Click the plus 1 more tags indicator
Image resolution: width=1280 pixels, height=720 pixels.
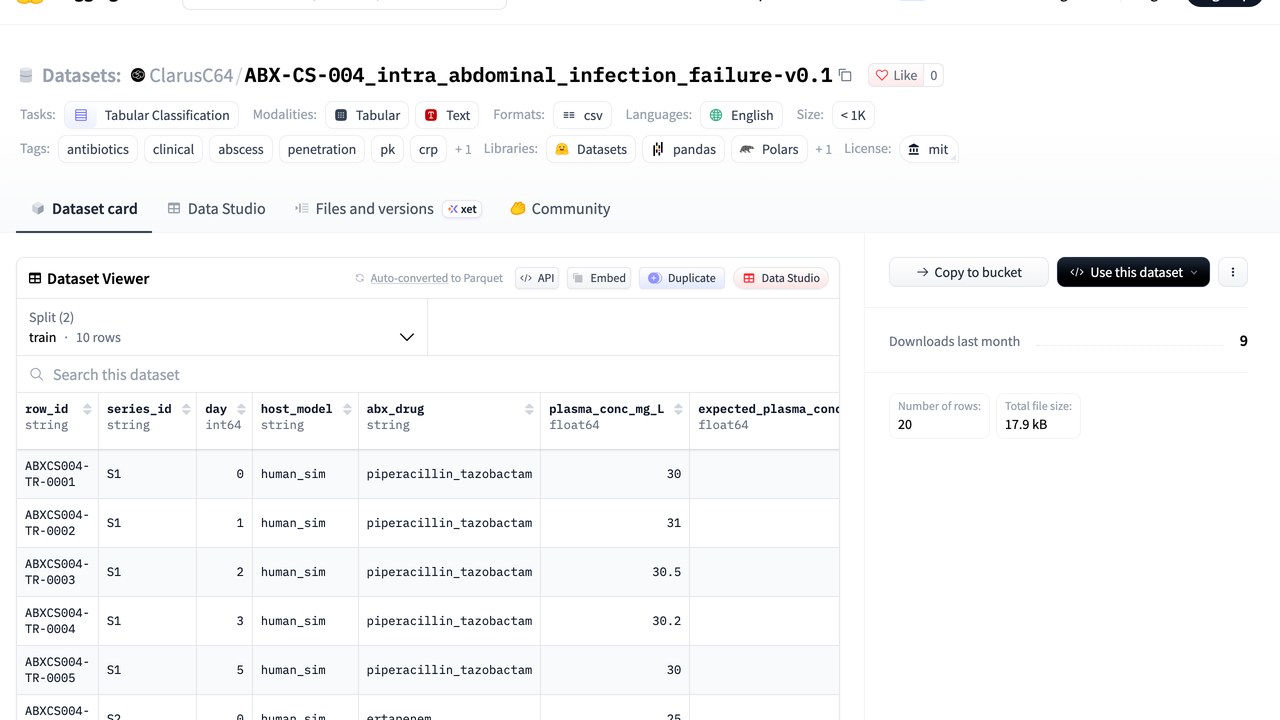click(x=463, y=149)
